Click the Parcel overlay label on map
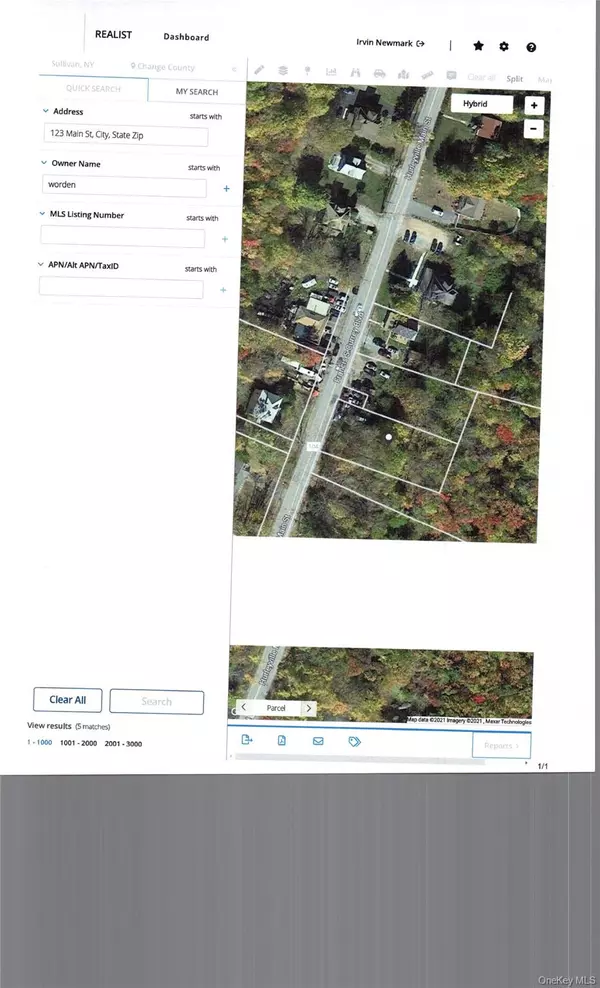This screenshot has height=988, width=600. (276, 708)
